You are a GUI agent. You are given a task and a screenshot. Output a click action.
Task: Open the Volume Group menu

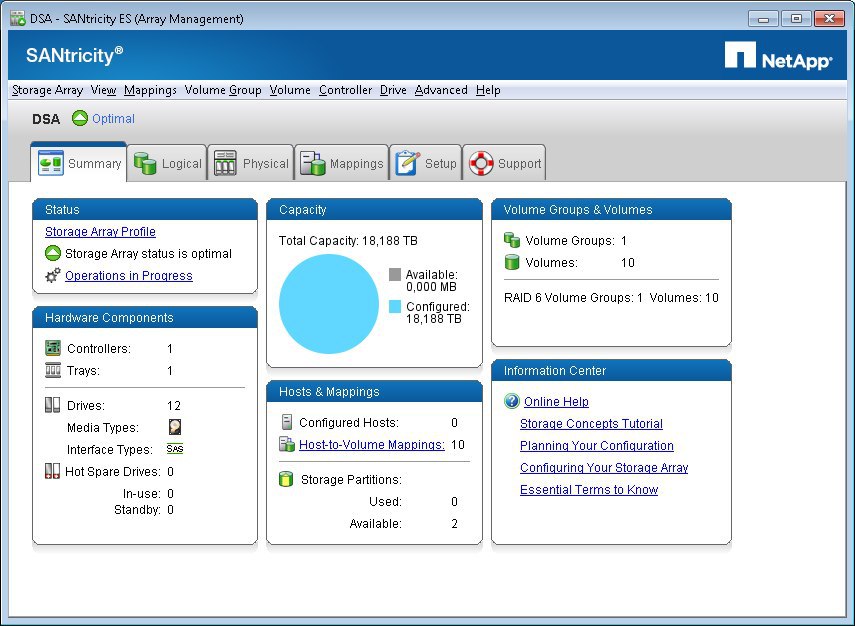tap(222, 90)
